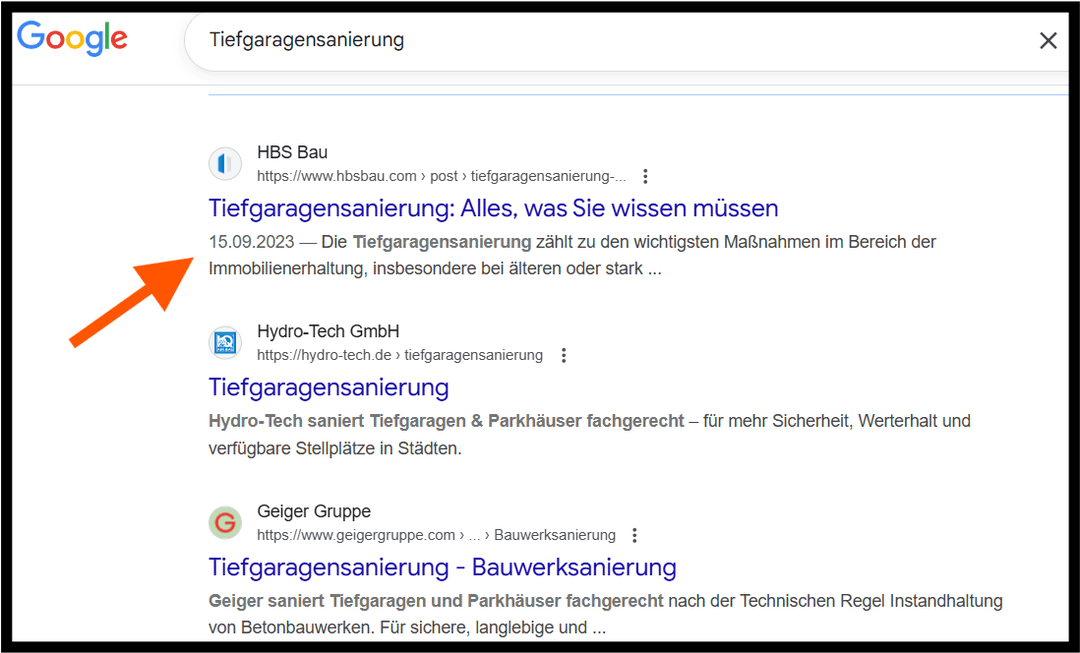Viewport: 1080px width, 653px height.
Task: Click the Geiger Gruppe favicon
Action: coord(225,523)
